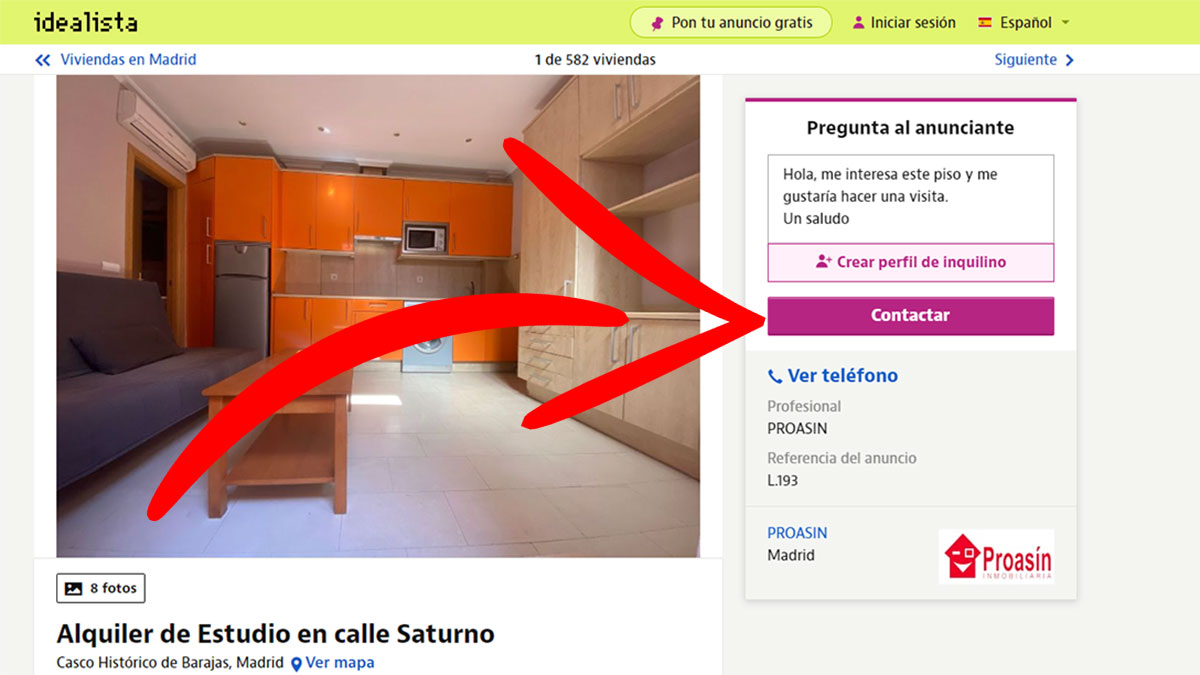The height and width of the screenshot is (675, 1200).
Task: Click the pin icon in Pon tu anuncio
Action: pos(657,22)
